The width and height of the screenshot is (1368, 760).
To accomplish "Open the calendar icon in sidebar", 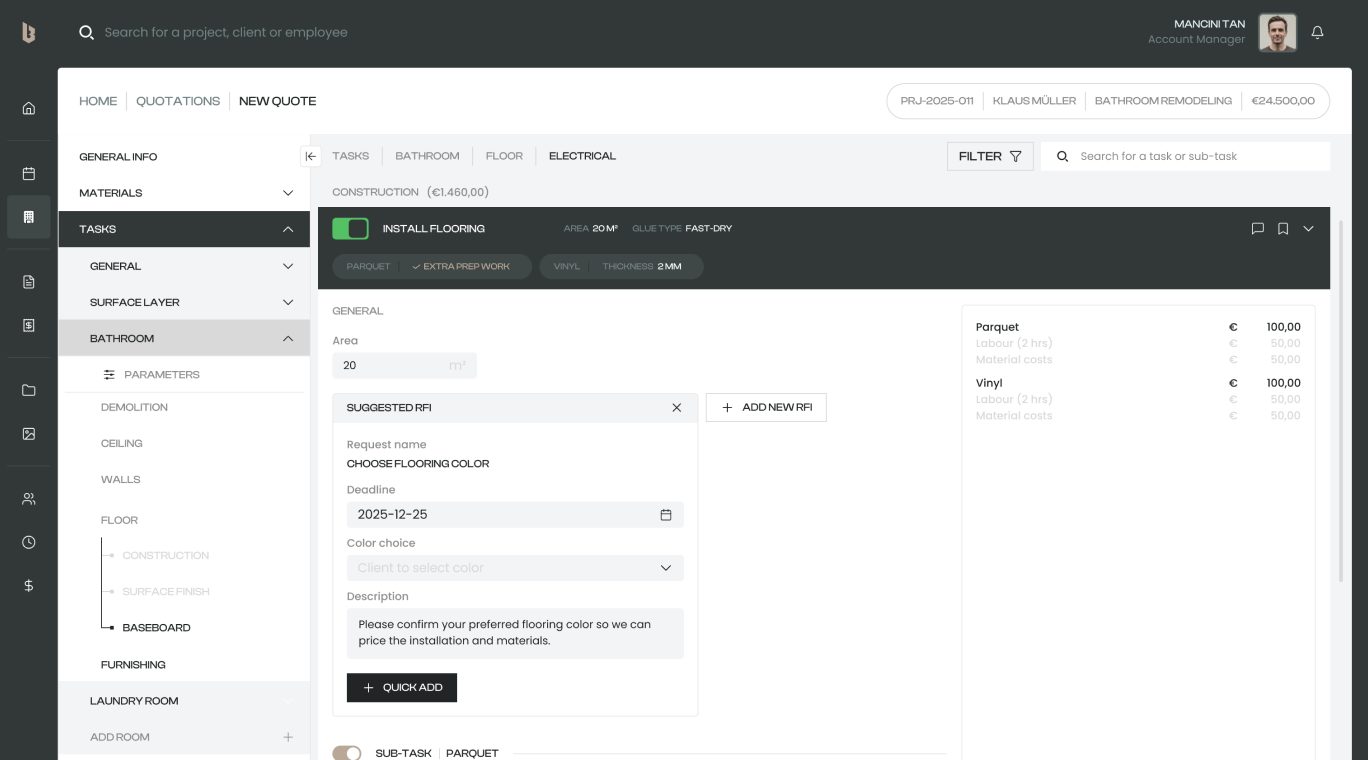I will (x=28, y=173).
